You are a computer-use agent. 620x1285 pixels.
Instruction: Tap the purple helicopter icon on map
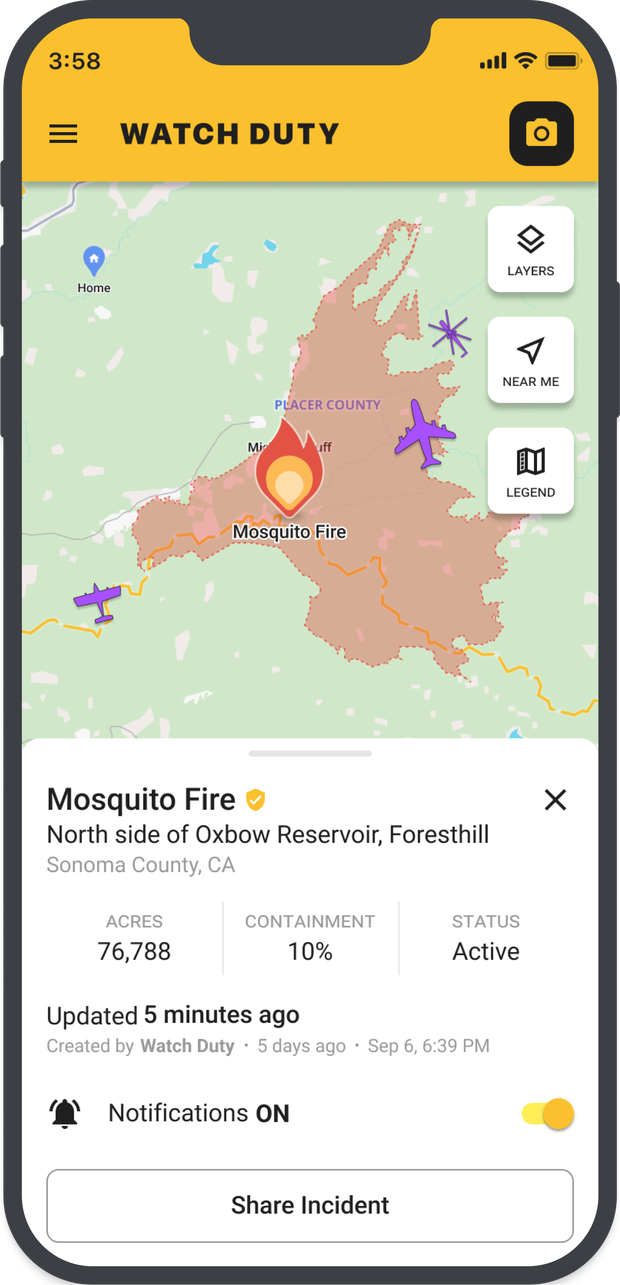click(450, 333)
